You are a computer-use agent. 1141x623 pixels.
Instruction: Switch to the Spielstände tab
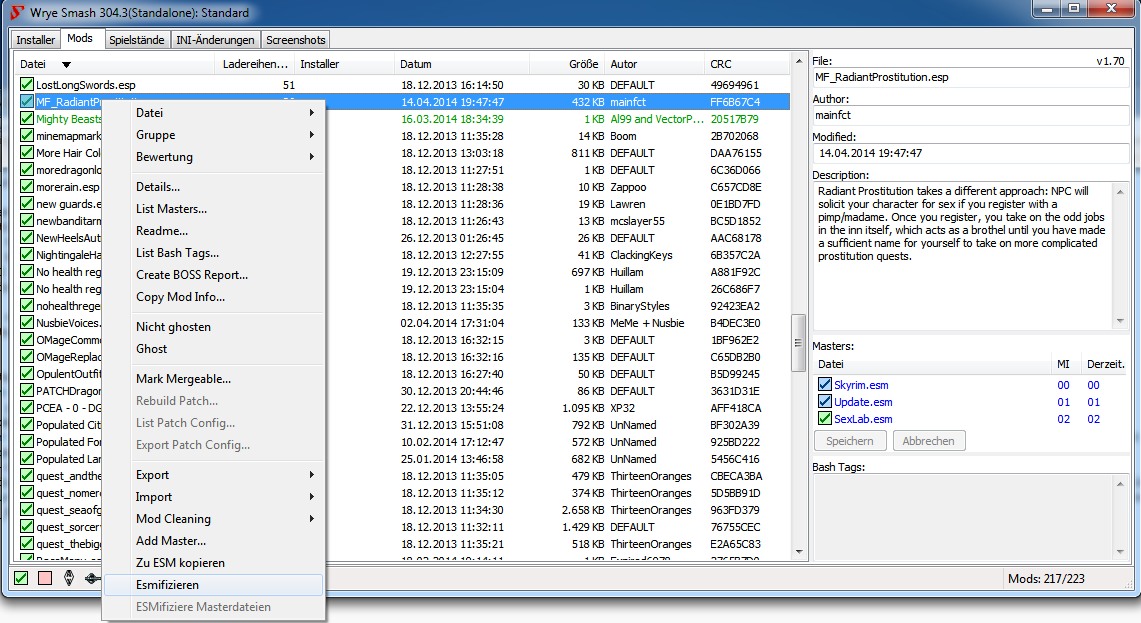click(x=135, y=40)
